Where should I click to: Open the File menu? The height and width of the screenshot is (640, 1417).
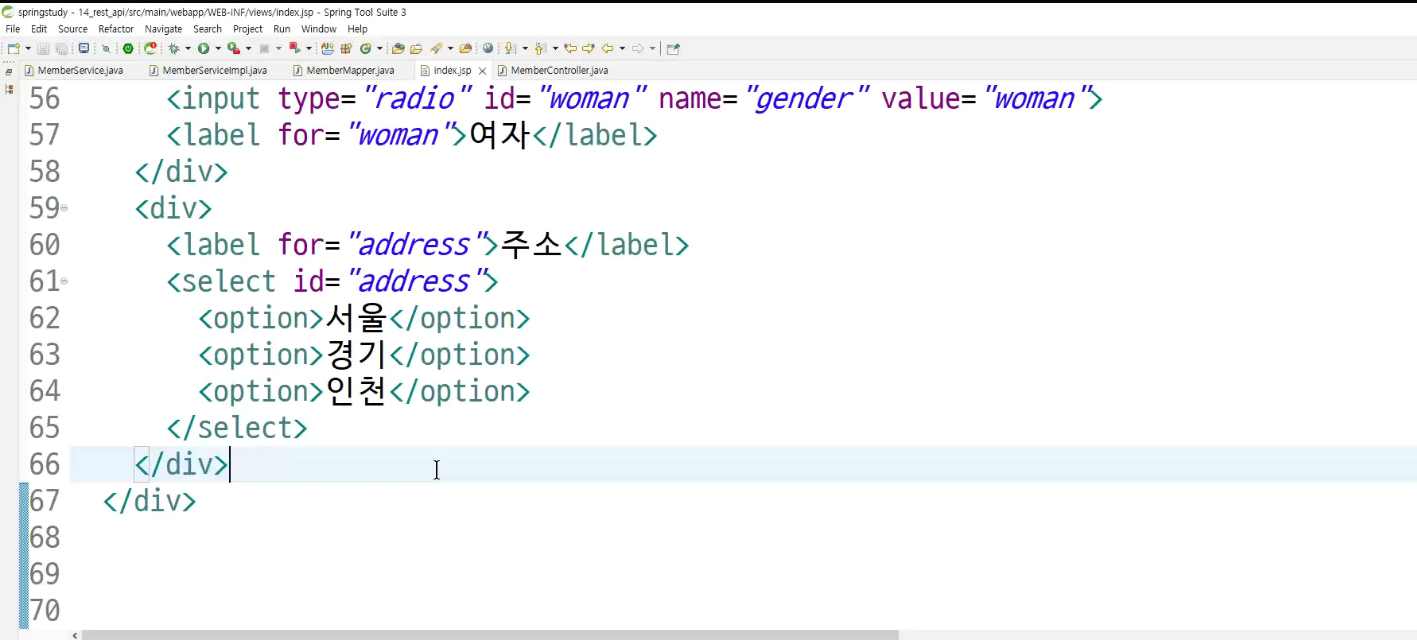(13, 29)
